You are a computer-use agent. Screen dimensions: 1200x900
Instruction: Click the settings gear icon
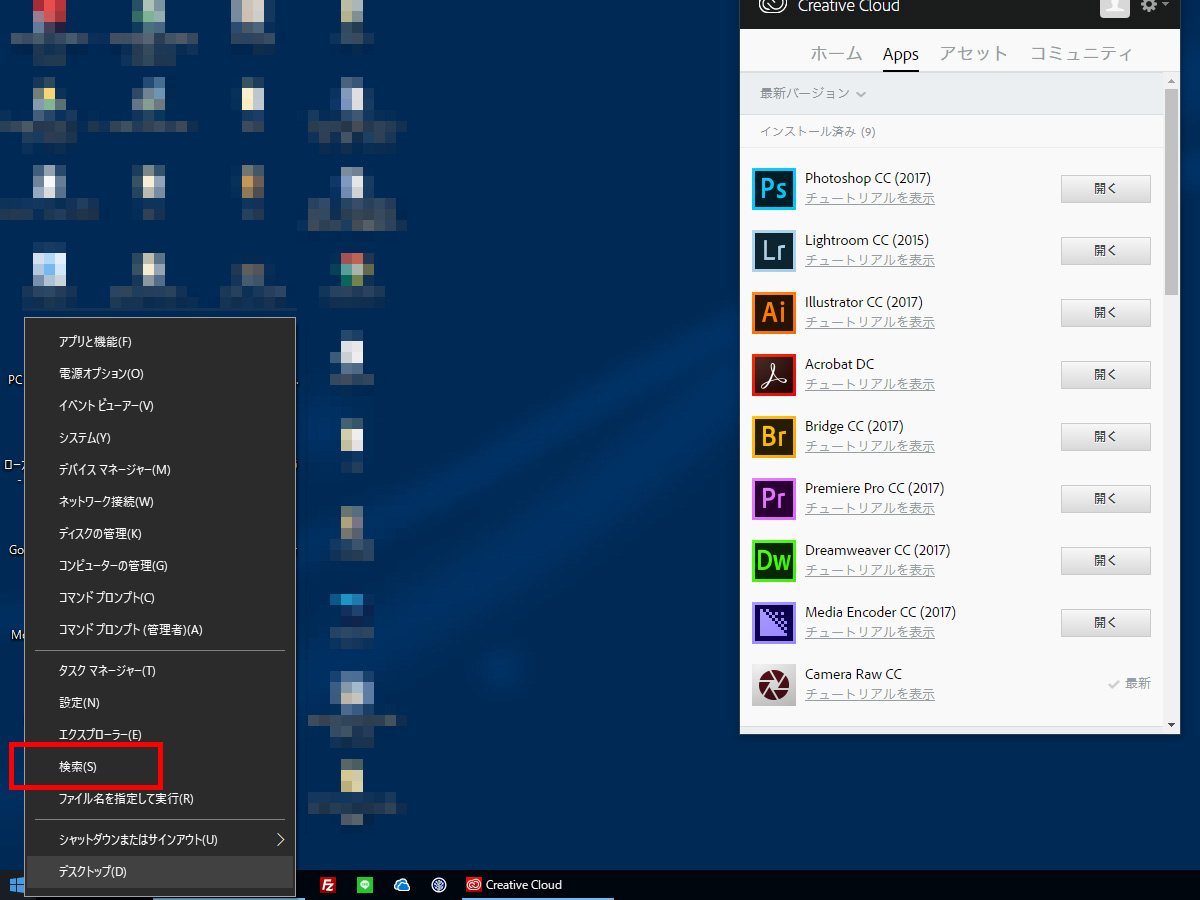(1149, 6)
